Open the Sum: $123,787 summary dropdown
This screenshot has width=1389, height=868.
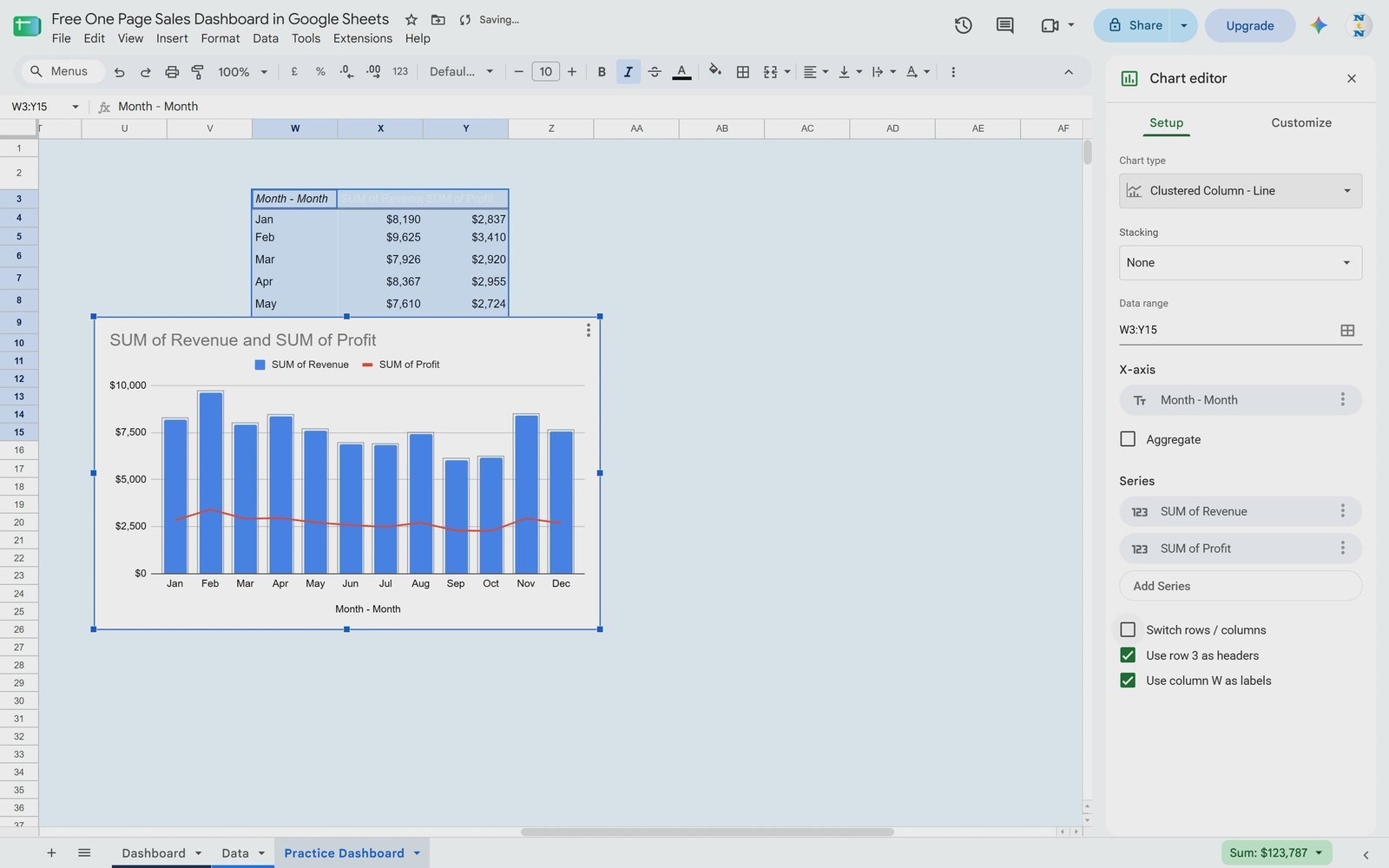1276,852
